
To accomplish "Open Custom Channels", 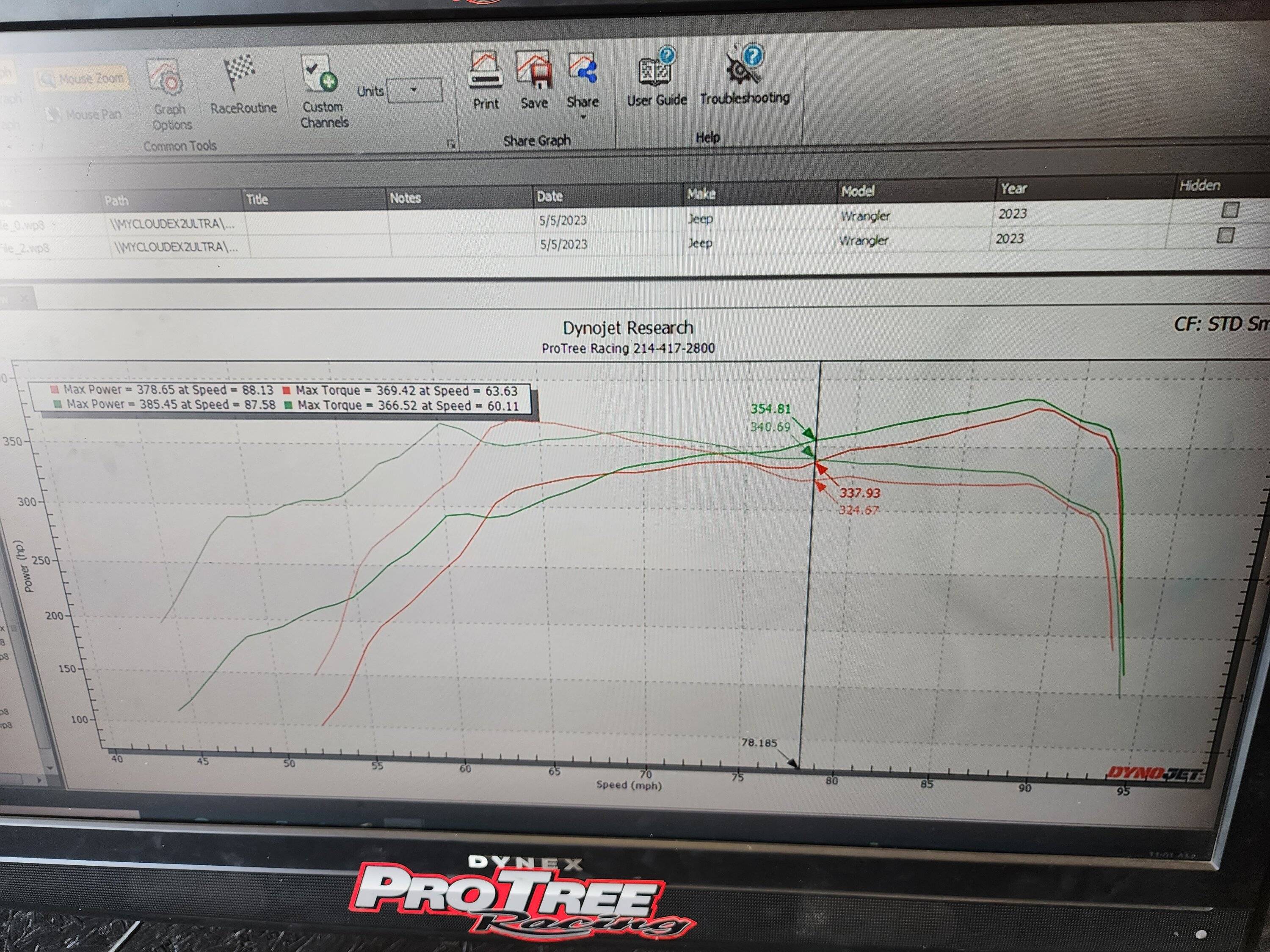I will click(323, 92).
